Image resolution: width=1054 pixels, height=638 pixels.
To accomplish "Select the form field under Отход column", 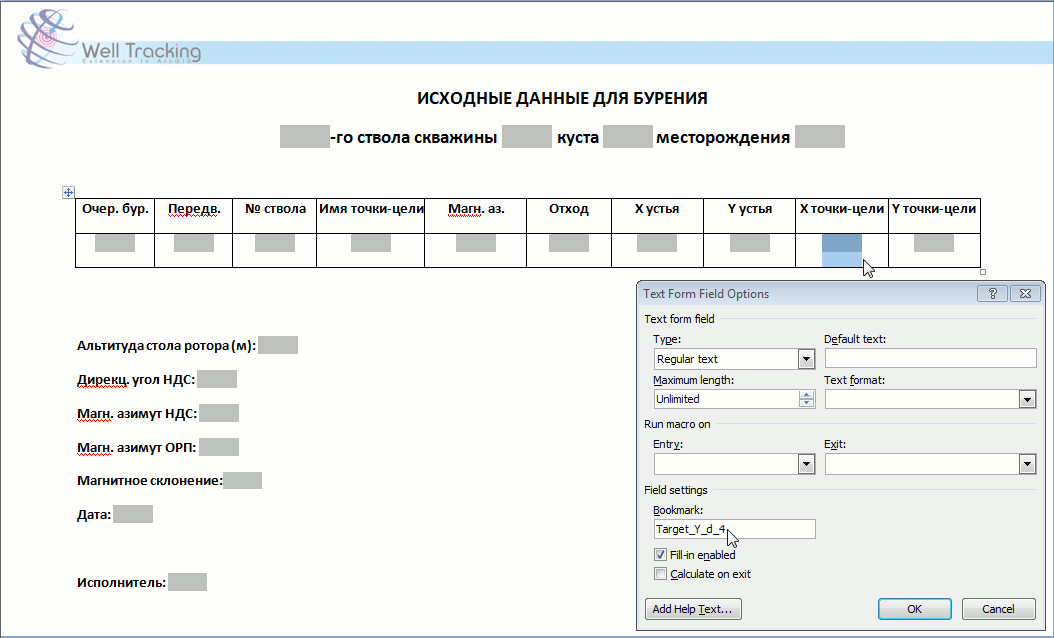I will (x=569, y=242).
